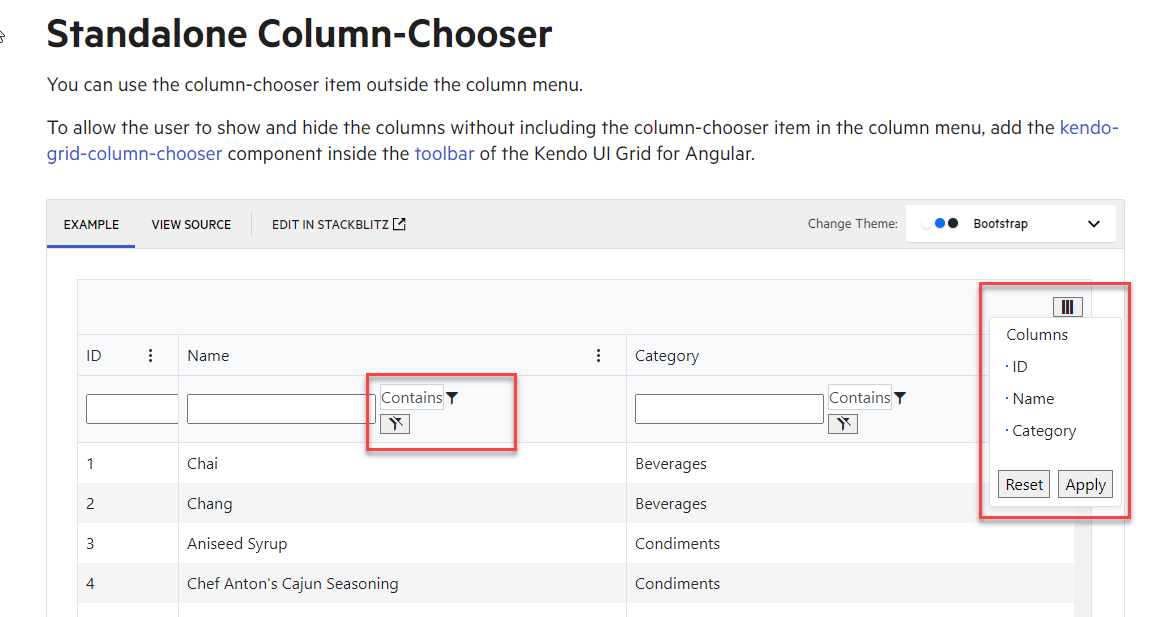Expand the Bootstrap theme dropdown
This screenshot has height=617, width=1172.
point(1093,224)
